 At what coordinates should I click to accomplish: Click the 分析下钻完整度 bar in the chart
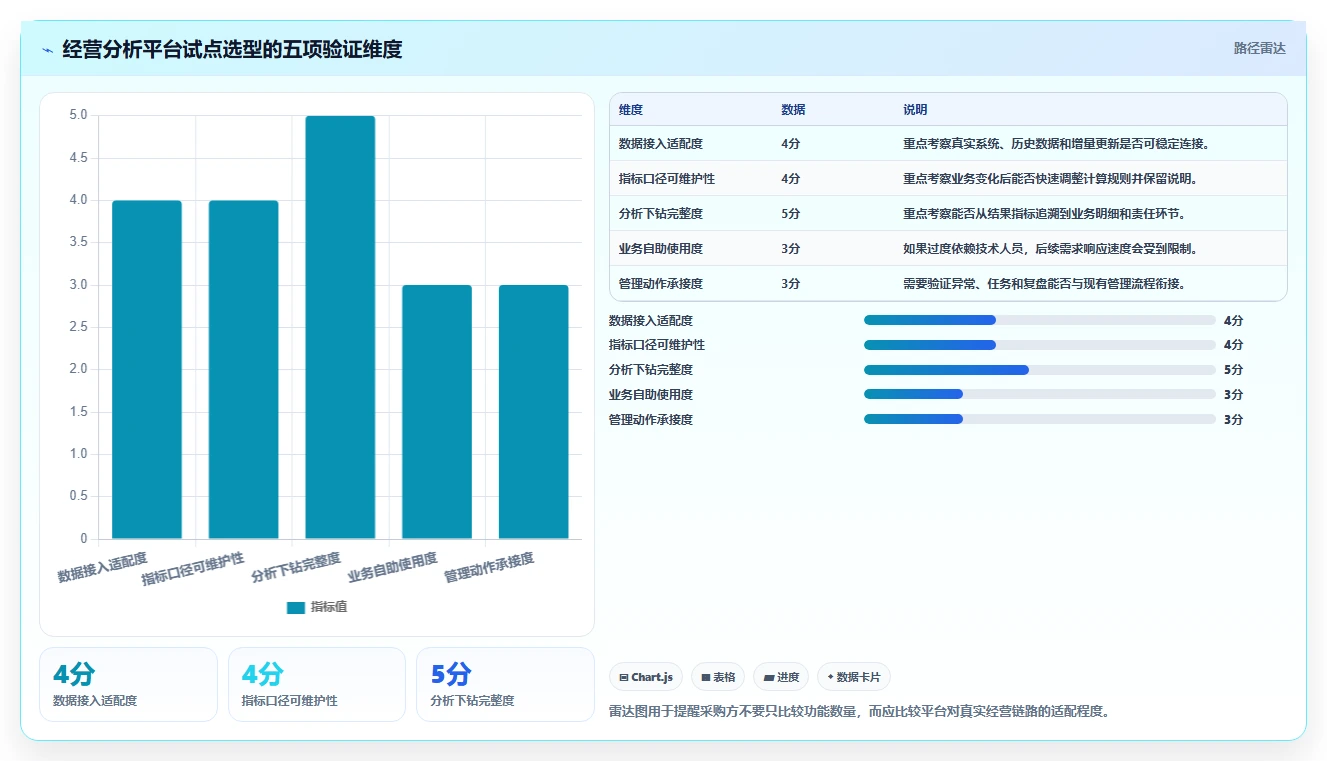[340, 327]
